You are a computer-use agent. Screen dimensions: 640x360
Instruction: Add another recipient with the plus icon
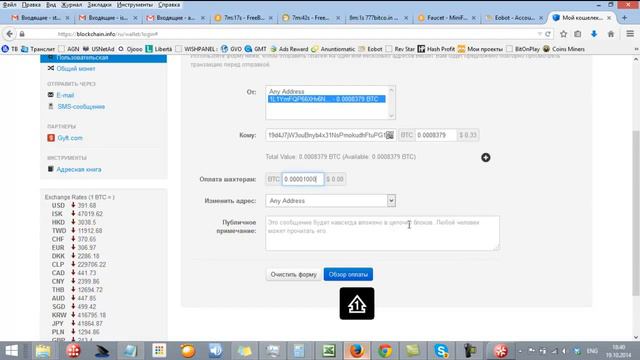tap(485, 158)
